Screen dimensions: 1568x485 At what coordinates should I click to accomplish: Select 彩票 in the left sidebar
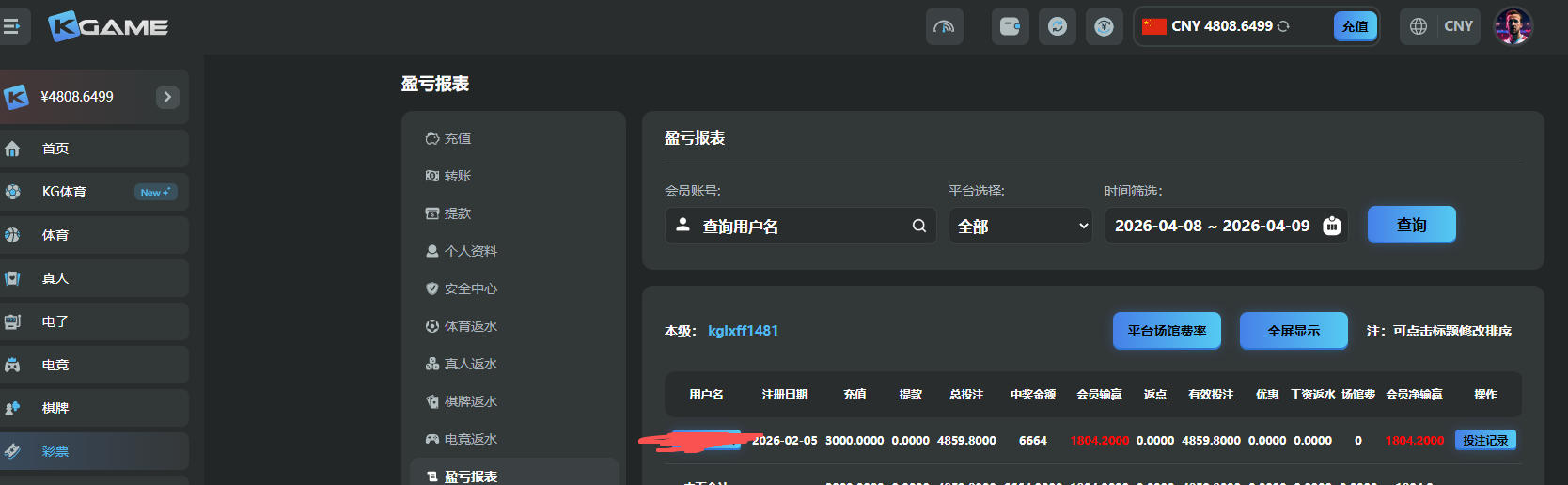pyautogui.click(x=55, y=451)
